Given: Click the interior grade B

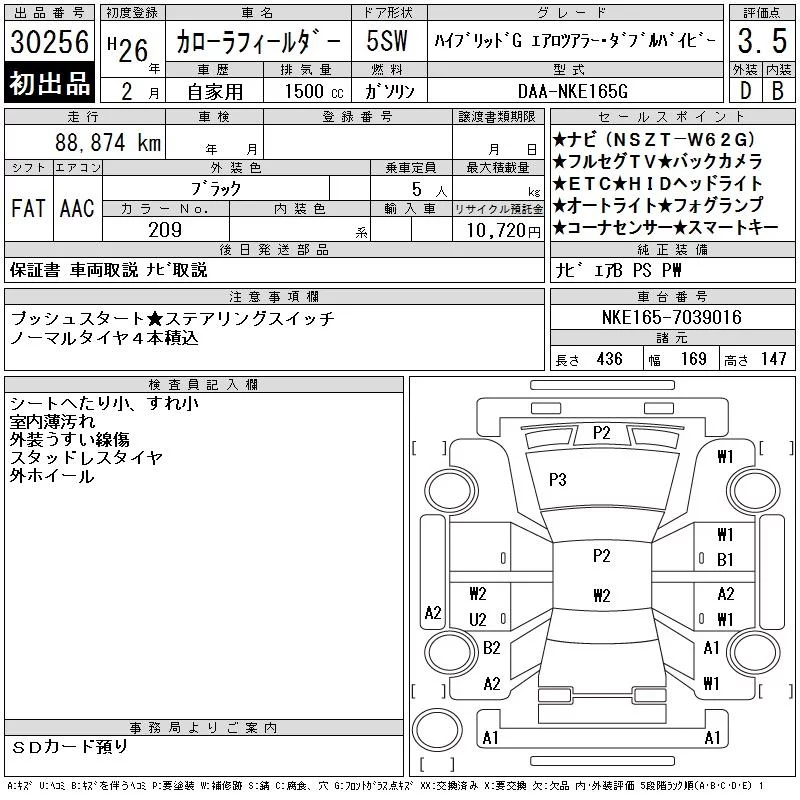Looking at the screenshot, I should (778, 91).
